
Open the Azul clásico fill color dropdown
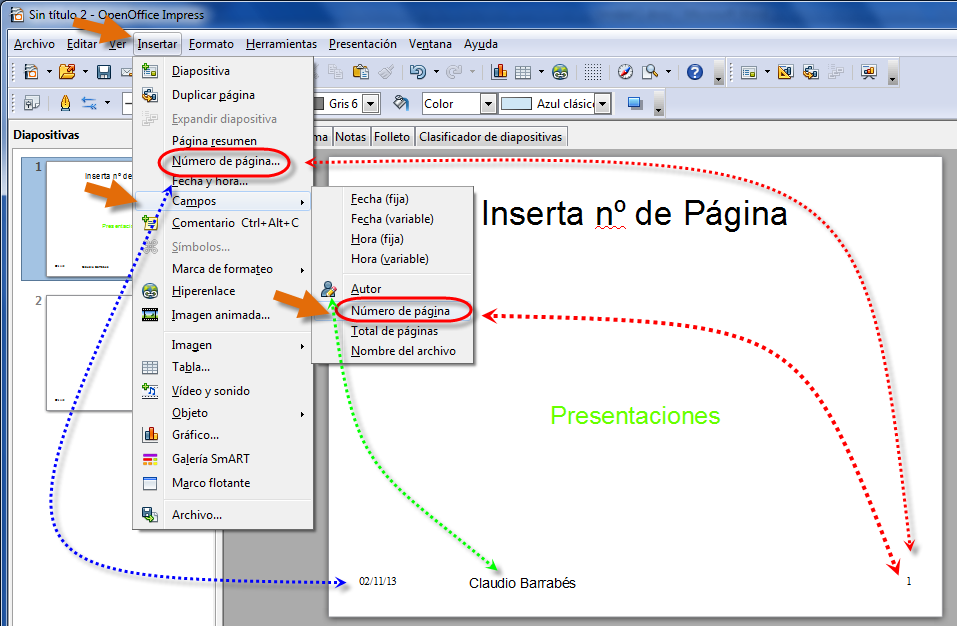pos(602,104)
